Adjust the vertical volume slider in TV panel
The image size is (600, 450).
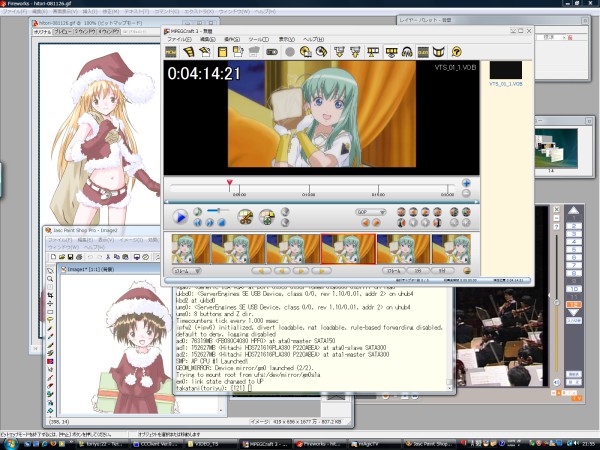(x=556, y=302)
